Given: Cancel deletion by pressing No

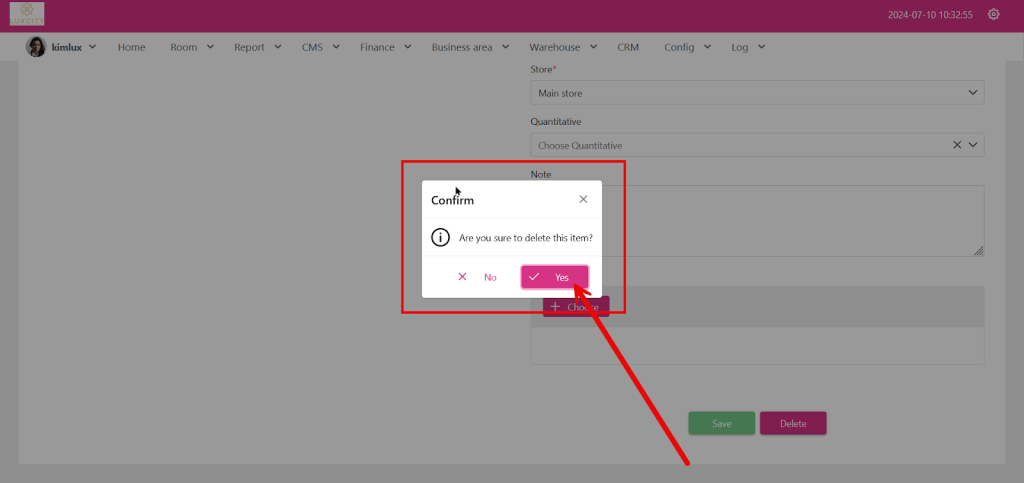Looking at the screenshot, I should [477, 277].
